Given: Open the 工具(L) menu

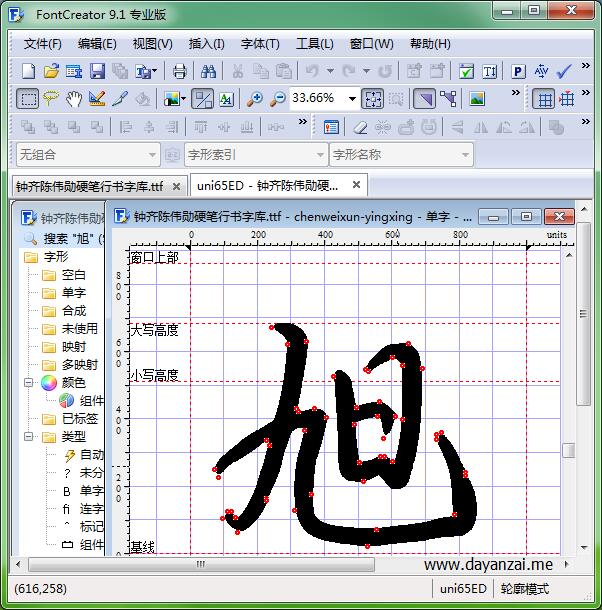Looking at the screenshot, I should coord(314,44).
